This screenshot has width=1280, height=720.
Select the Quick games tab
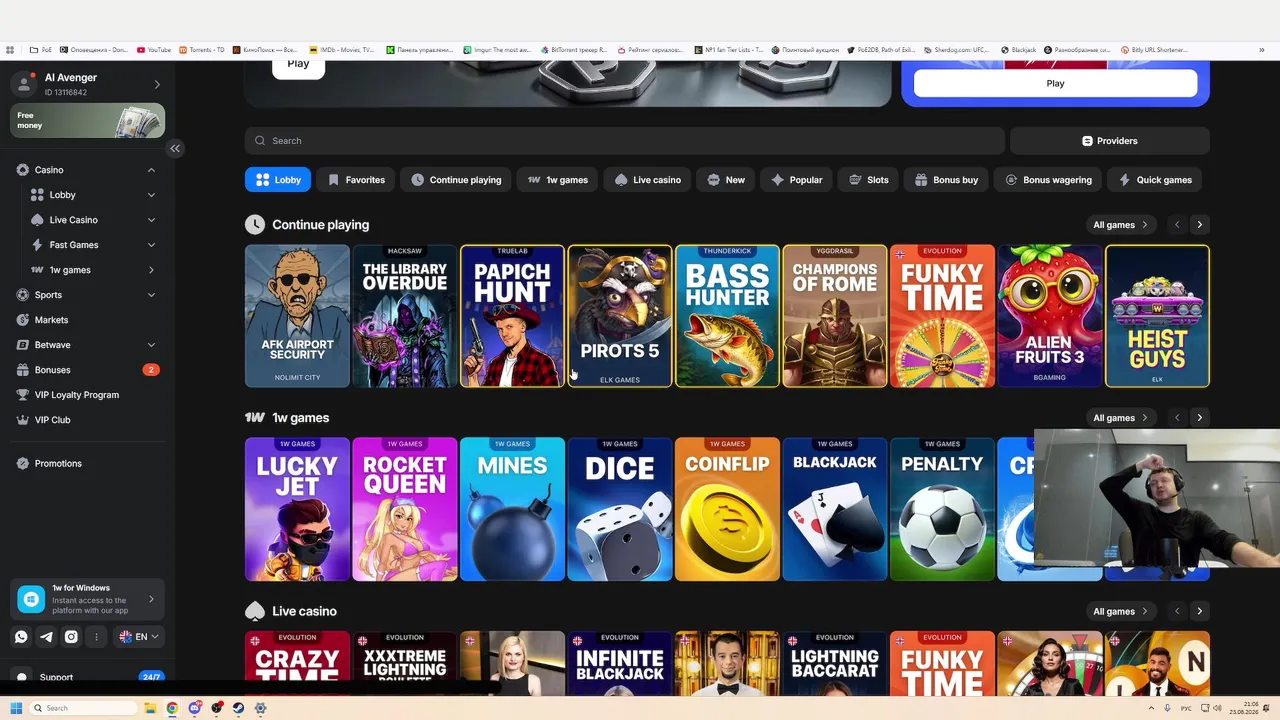pyautogui.click(x=1155, y=180)
